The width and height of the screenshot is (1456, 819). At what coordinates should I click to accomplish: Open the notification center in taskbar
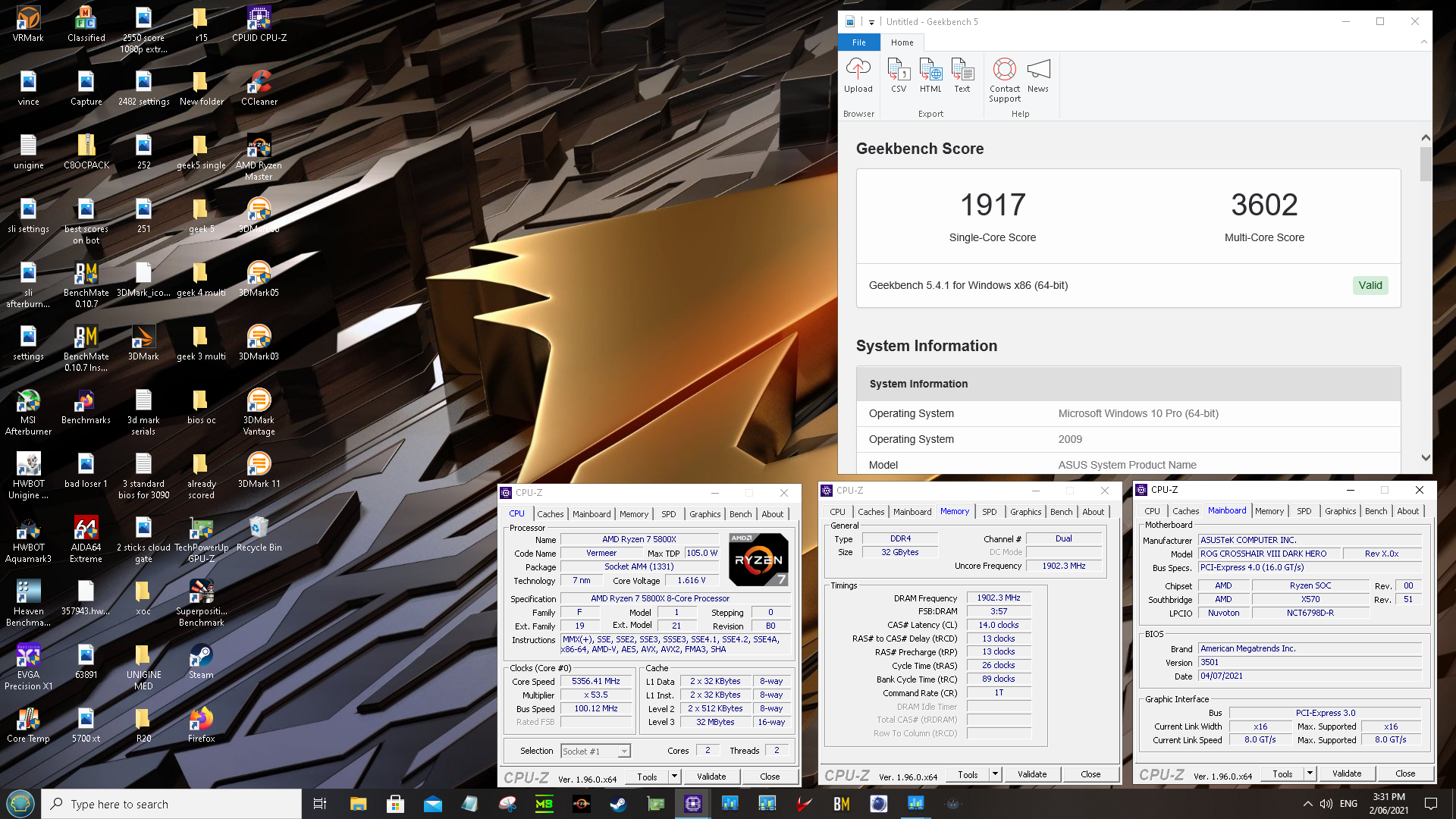pos(1431,804)
